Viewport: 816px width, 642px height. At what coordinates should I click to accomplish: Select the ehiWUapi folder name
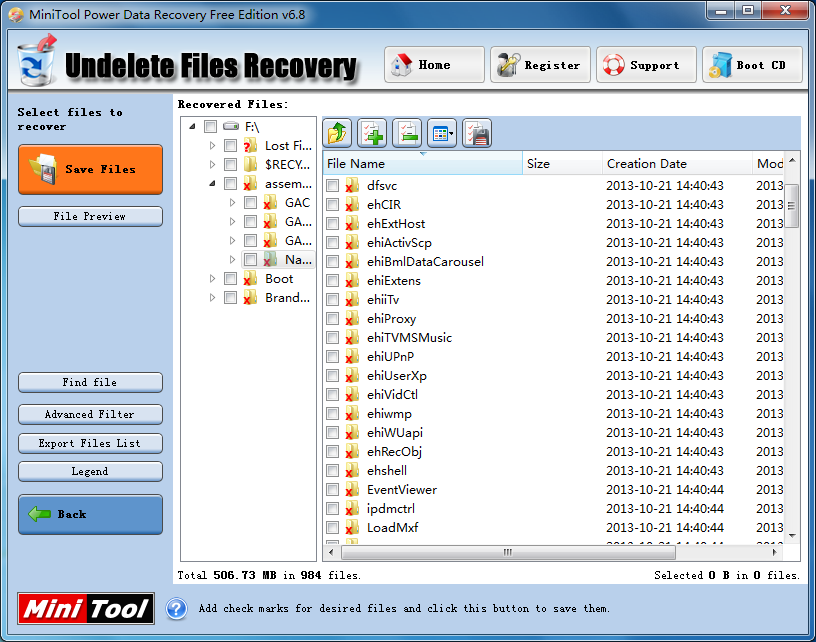(x=394, y=433)
